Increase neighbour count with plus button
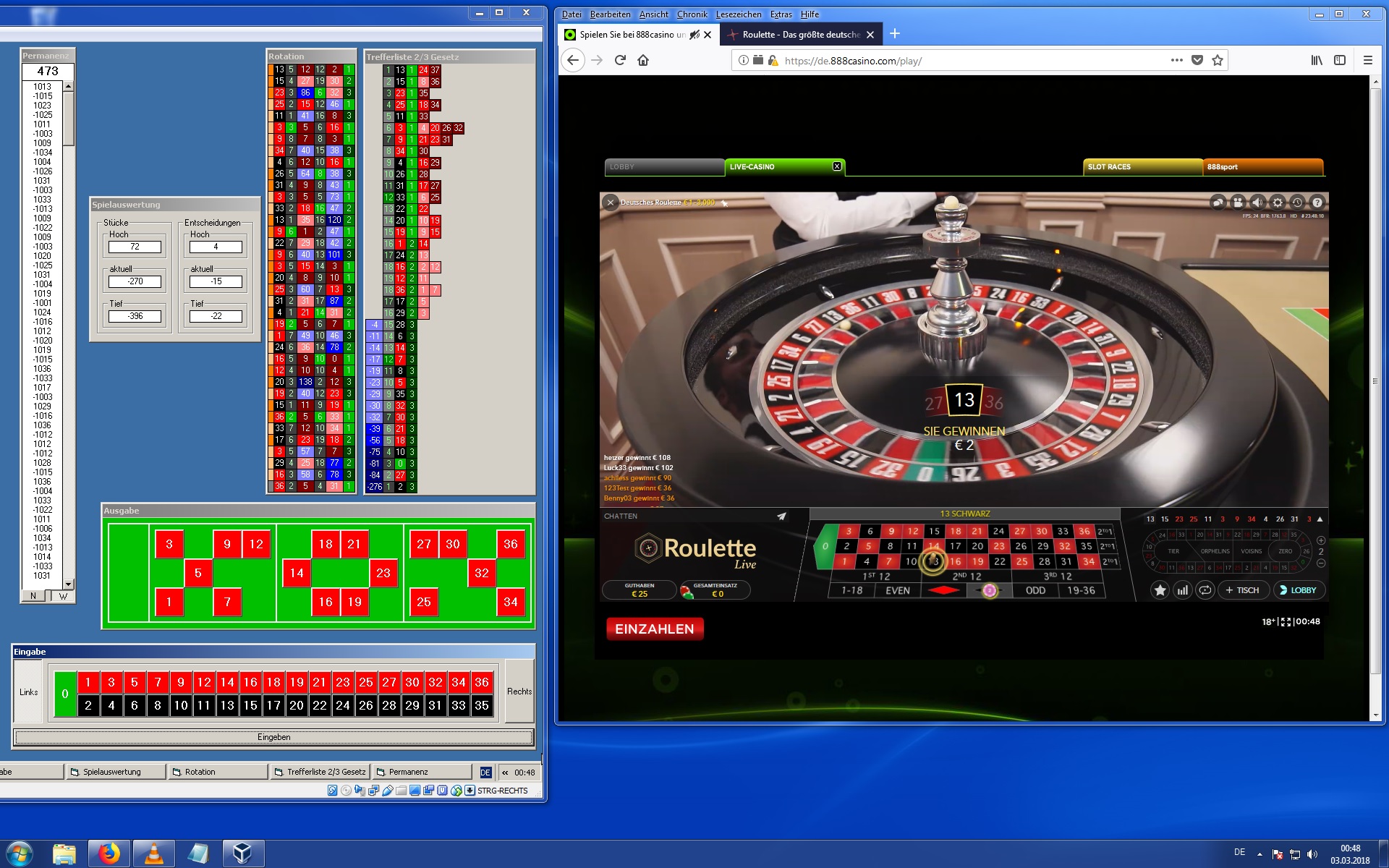Image resolution: width=1389 pixels, height=868 pixels. [x=1321, y=540]
